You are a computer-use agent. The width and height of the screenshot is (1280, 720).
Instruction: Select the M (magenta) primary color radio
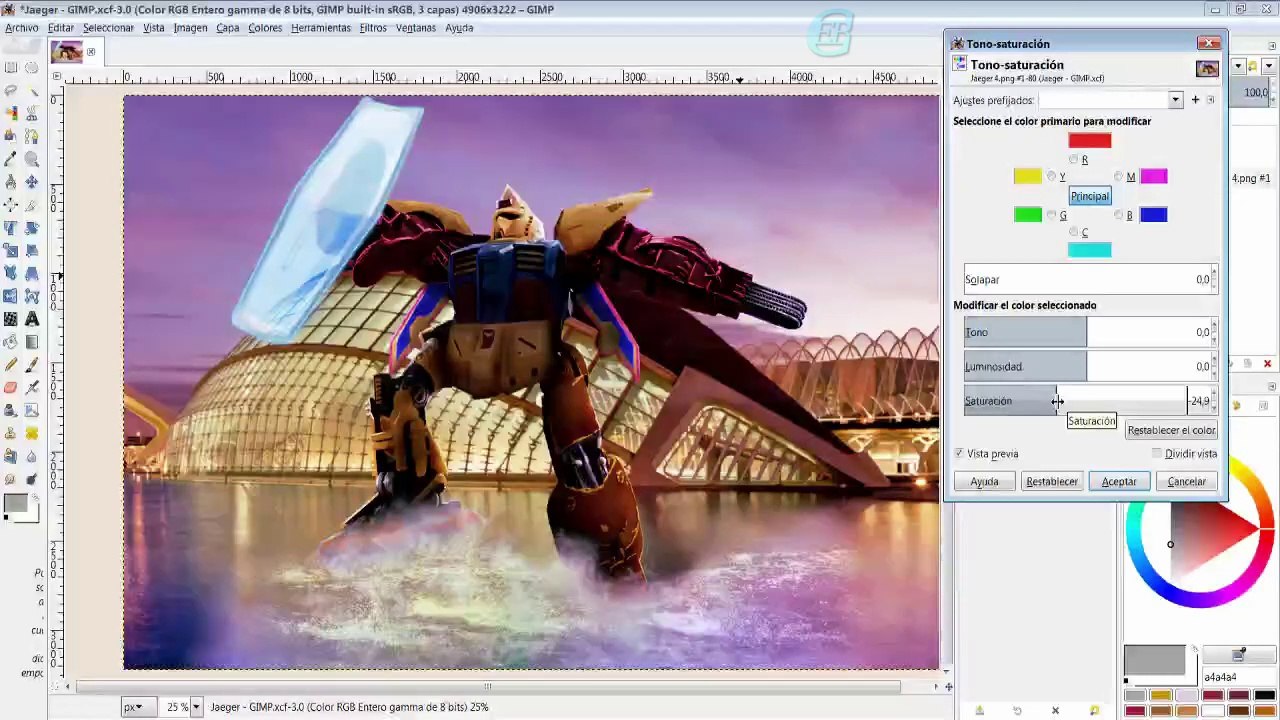coord(1119,177)
